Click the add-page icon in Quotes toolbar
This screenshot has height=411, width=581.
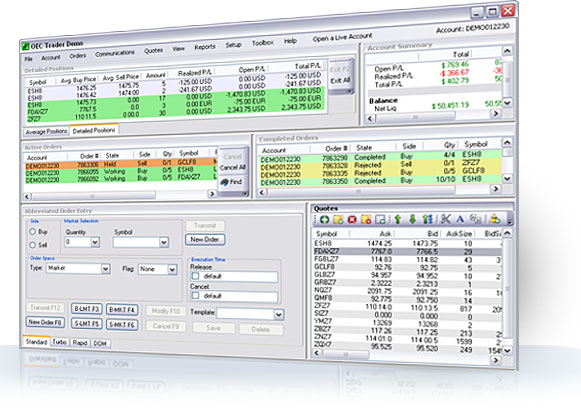point(381,219)
